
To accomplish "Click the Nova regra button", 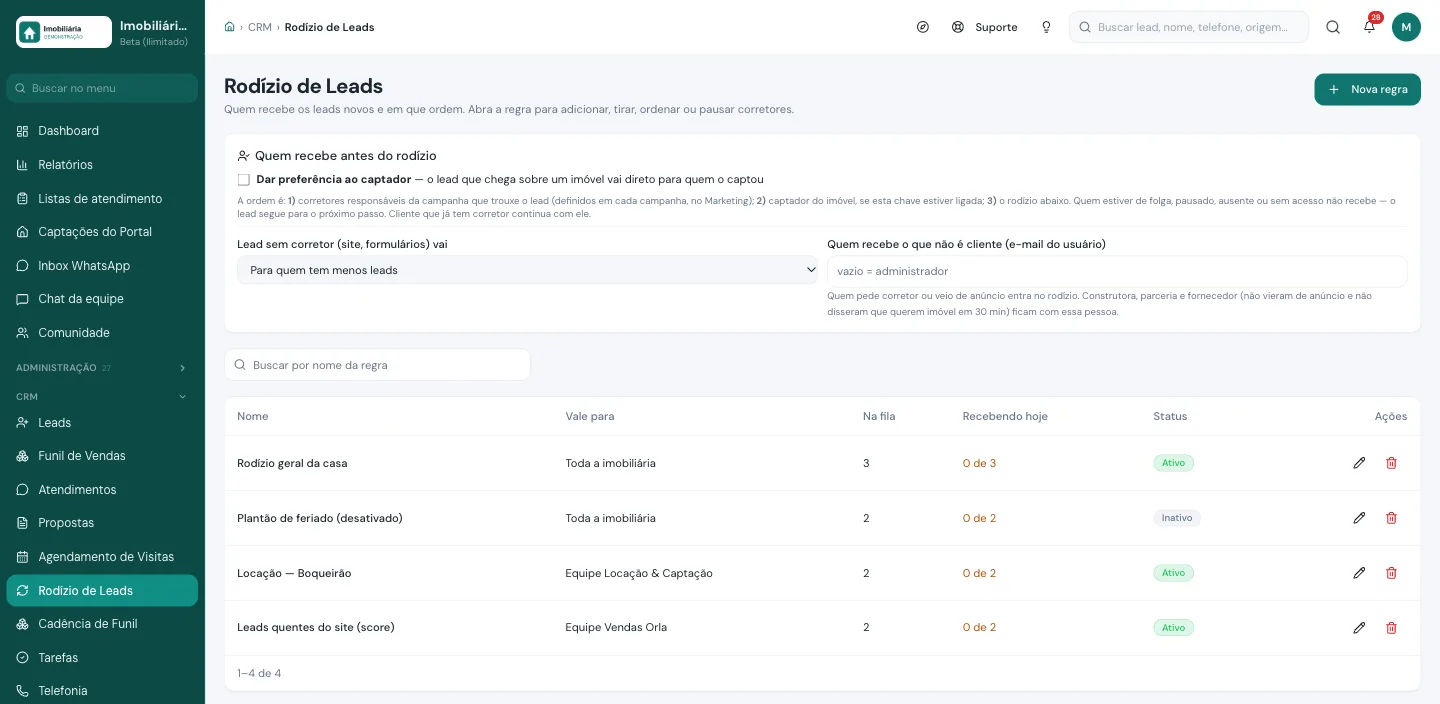I will 1367,89.
